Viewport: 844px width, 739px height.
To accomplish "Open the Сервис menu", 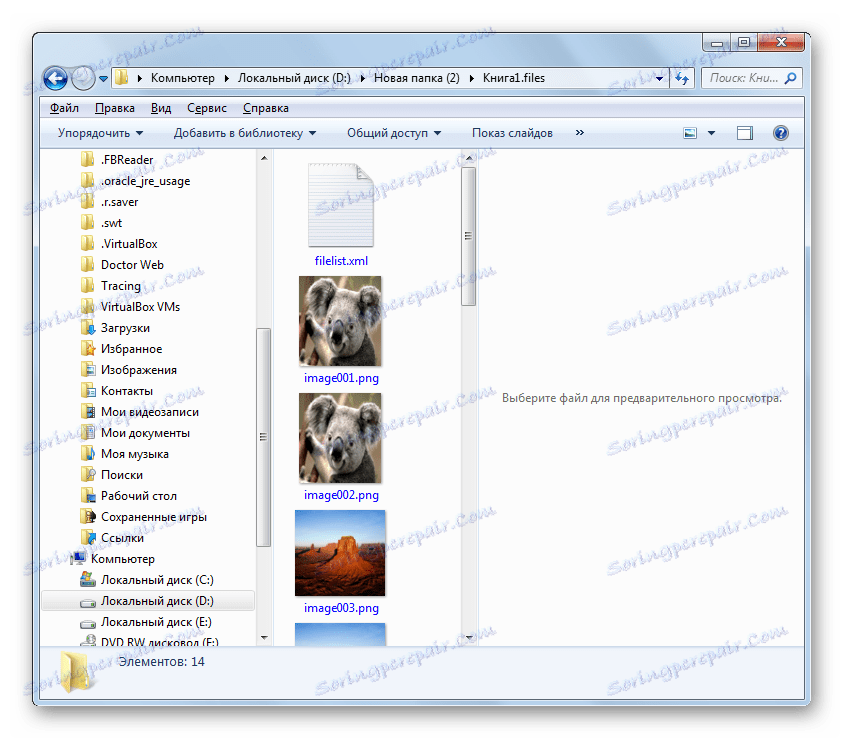I will [x=207, y=107].
